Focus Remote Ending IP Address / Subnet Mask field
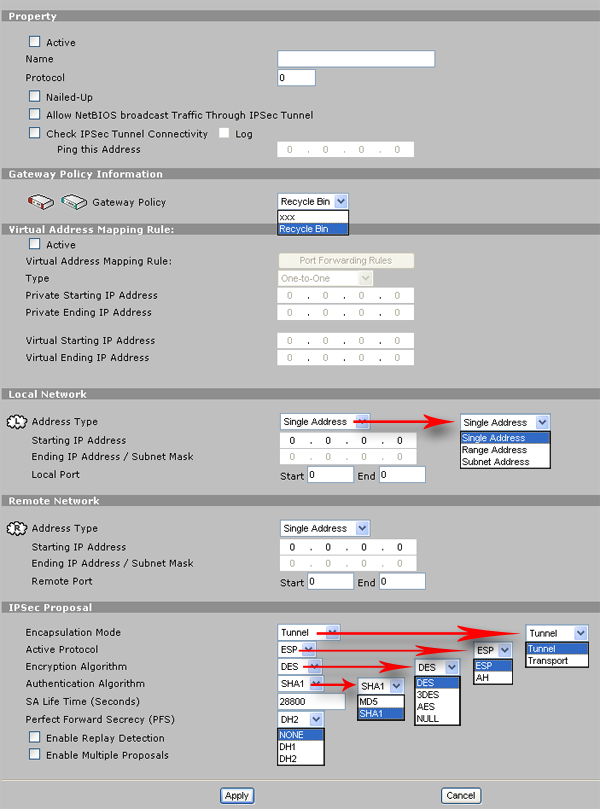Viewport: 600px width, 809px height. pos(348,563)
